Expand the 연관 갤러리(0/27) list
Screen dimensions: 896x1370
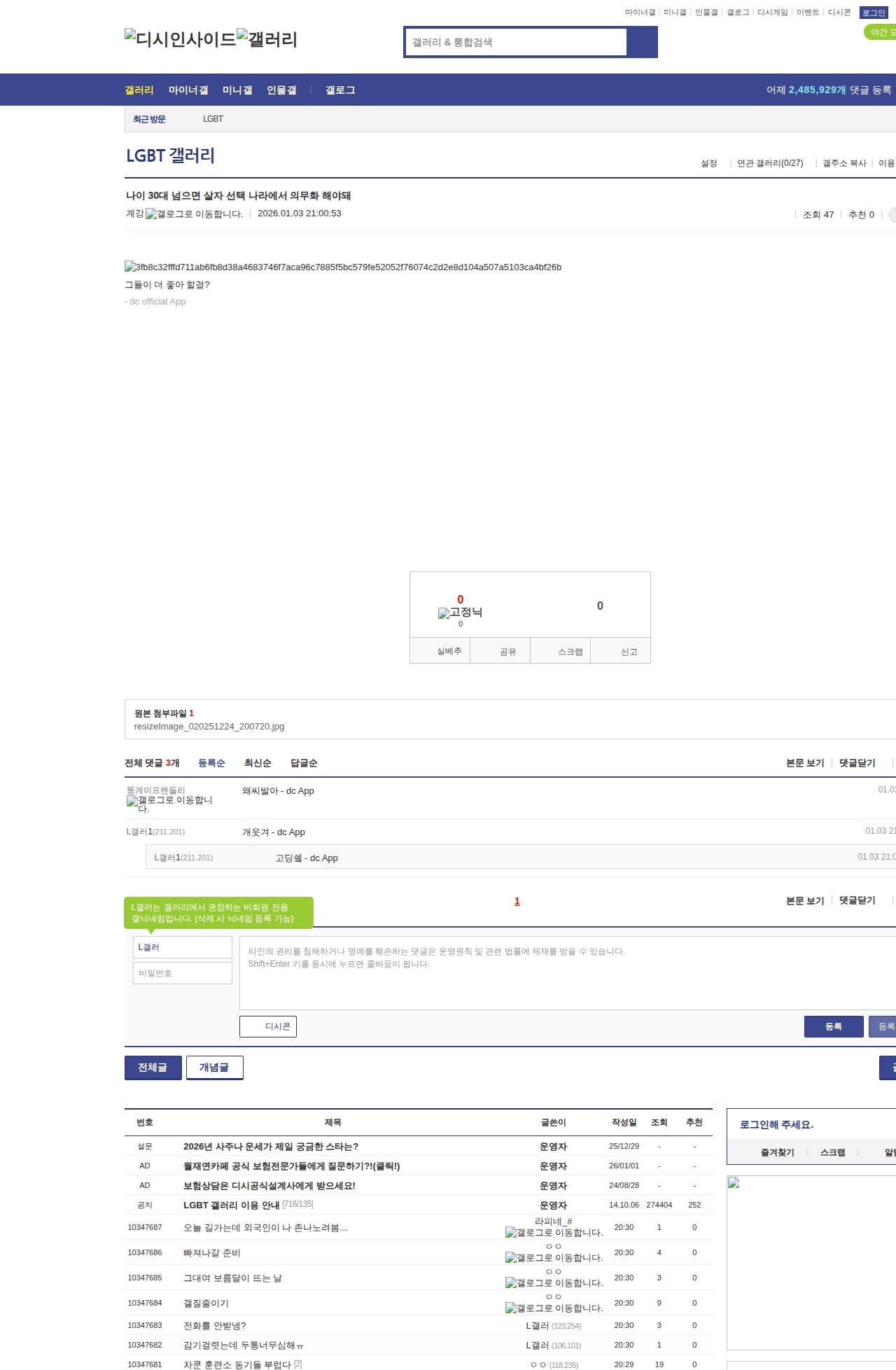click(x=769, y=163)
